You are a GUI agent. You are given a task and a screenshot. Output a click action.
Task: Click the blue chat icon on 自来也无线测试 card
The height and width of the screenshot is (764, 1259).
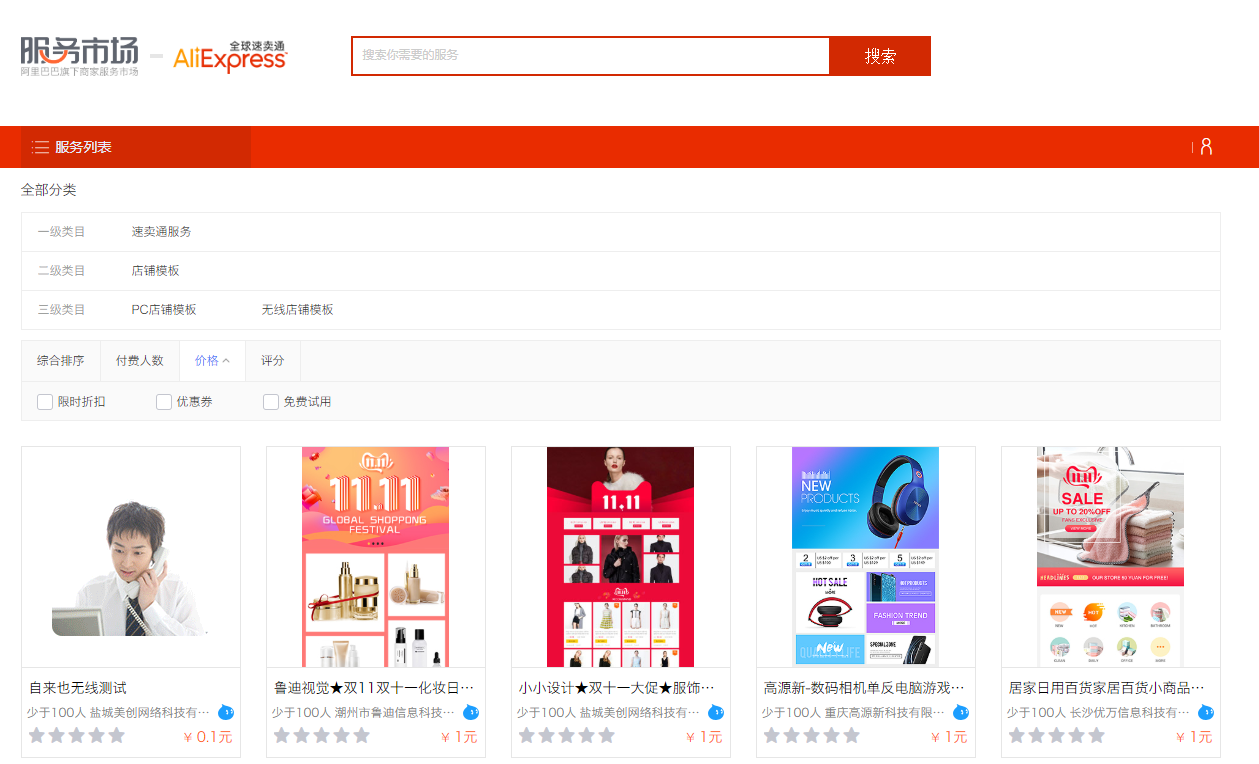click(226, 713)
